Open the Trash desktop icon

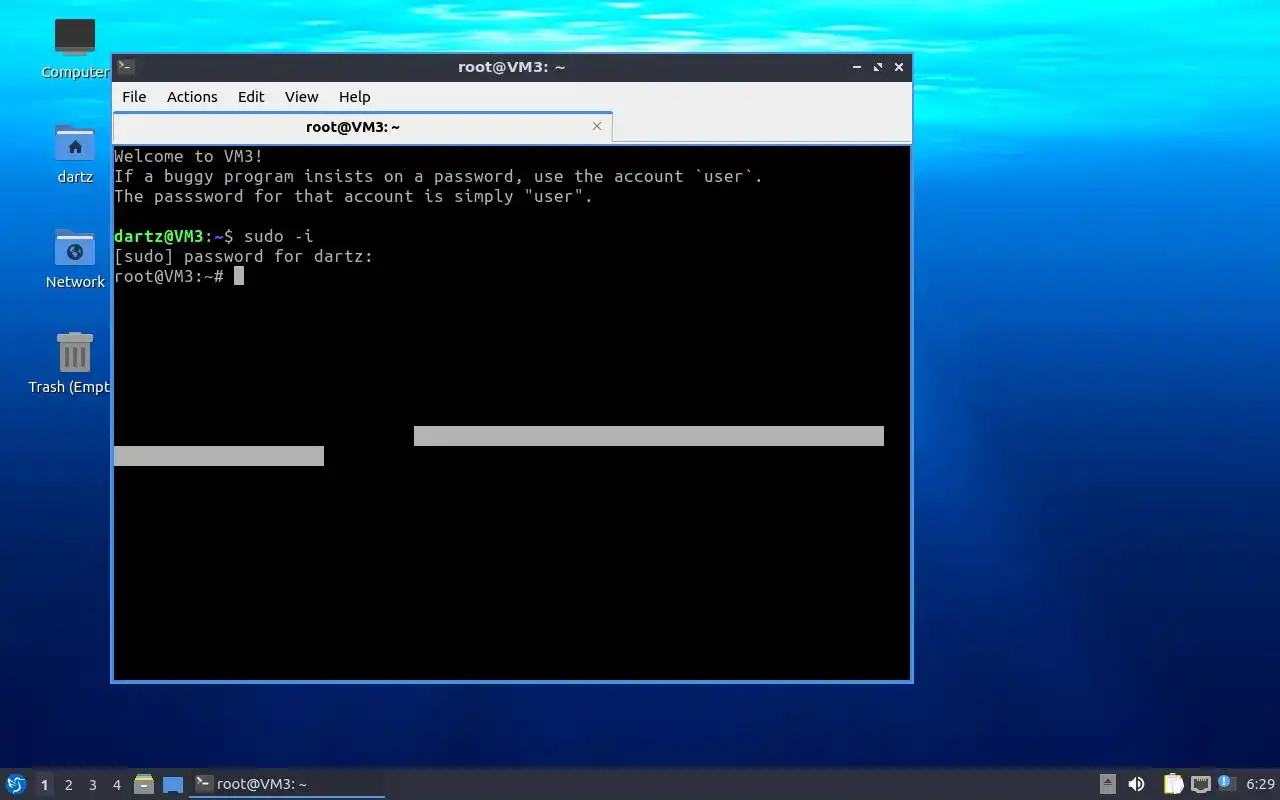(75, 353)
